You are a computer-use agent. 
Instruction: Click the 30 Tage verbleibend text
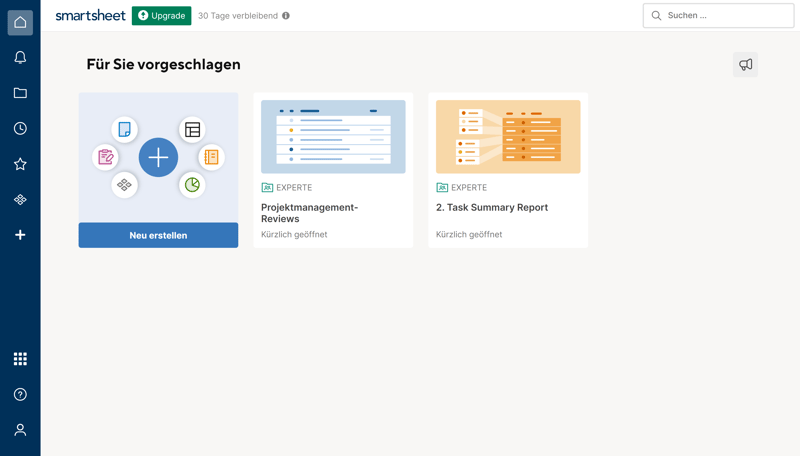point(238,16)
